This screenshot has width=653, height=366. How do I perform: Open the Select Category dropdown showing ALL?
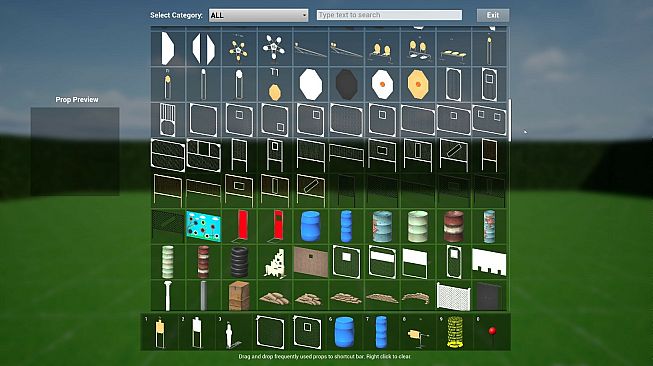258,15
